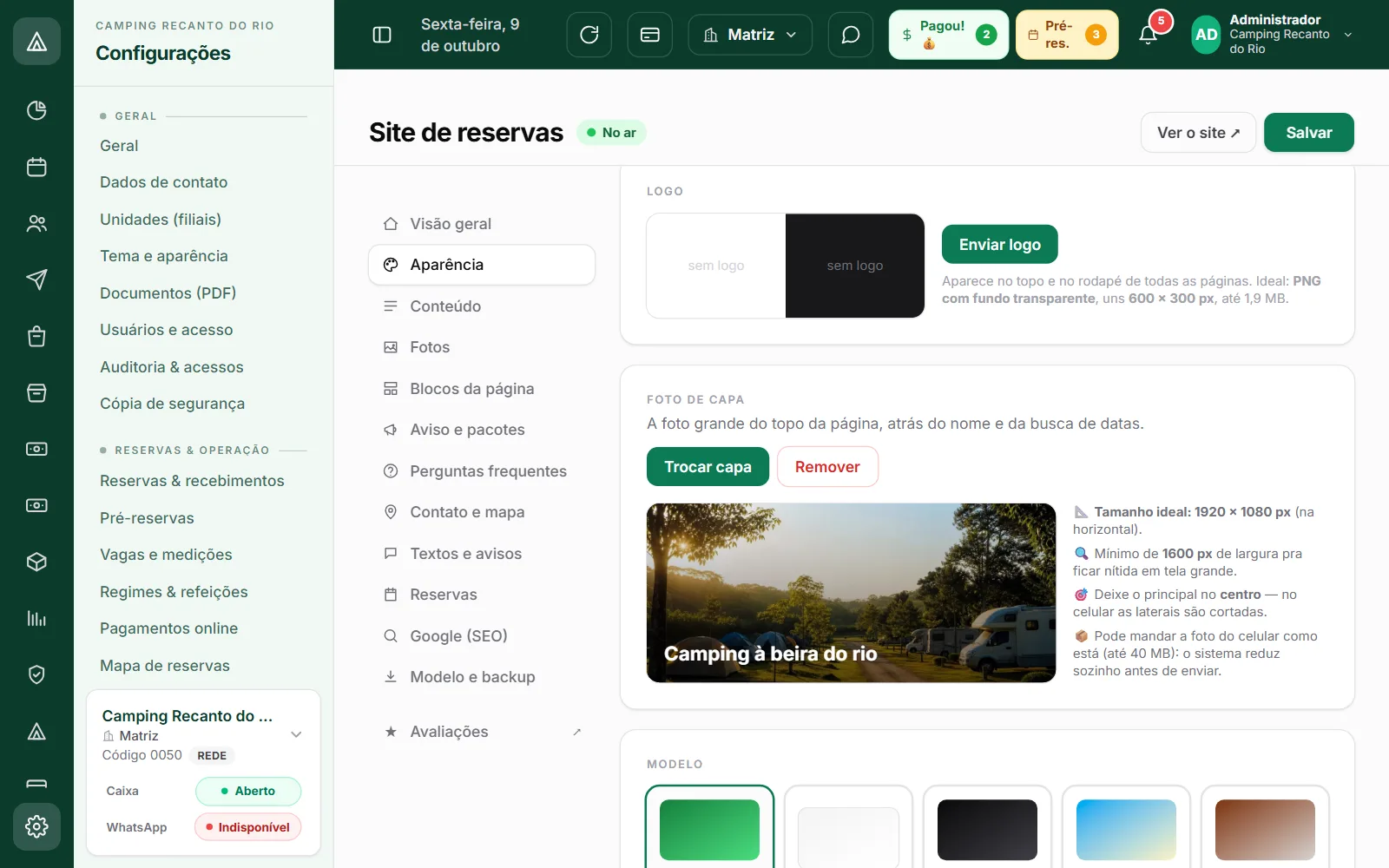Viewport: 1389px width, 868px height.
Task: Click the Enviar logo button
Action: pos(999,245)
